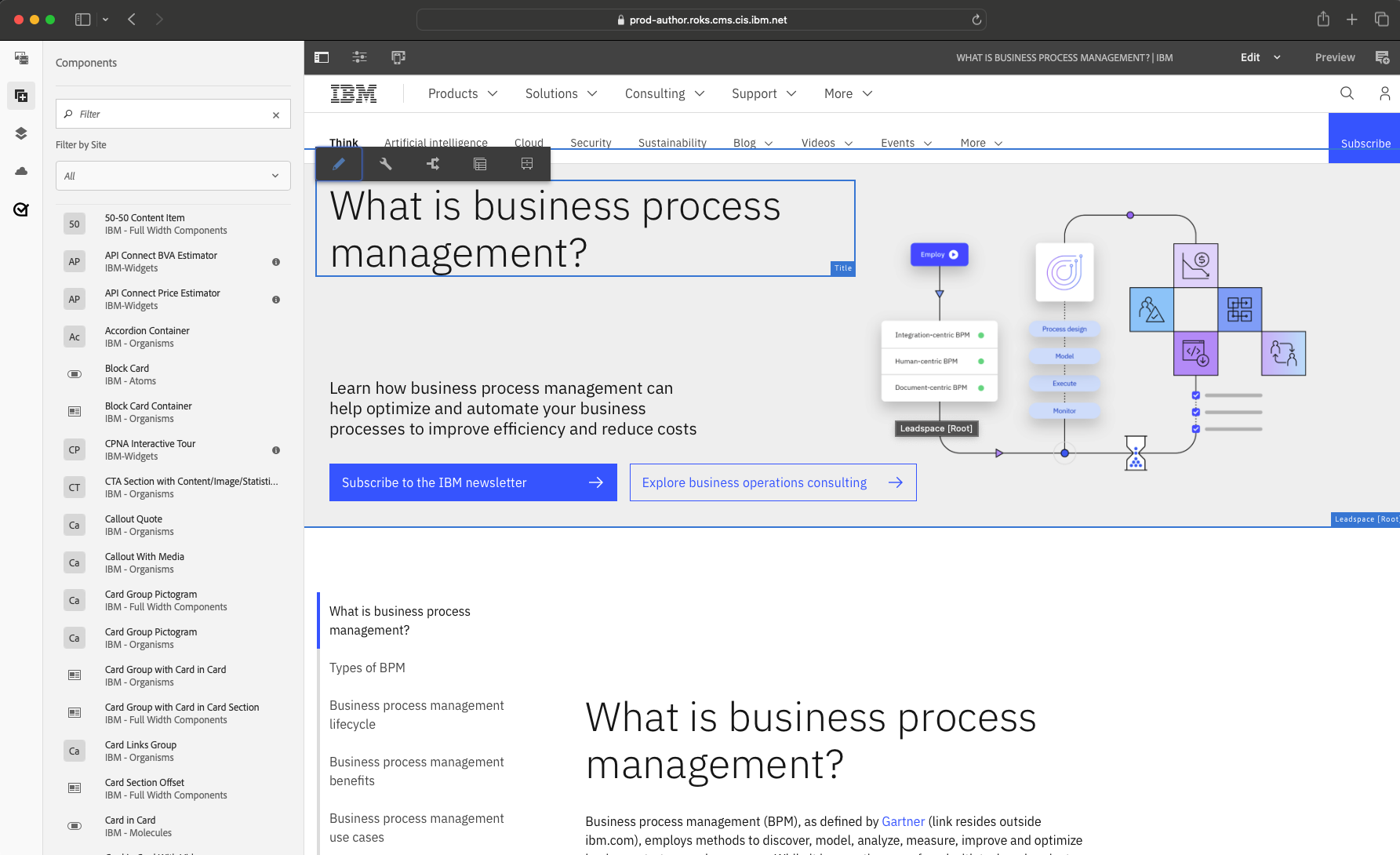Click the component Filter input field

[x=173, y=114]
